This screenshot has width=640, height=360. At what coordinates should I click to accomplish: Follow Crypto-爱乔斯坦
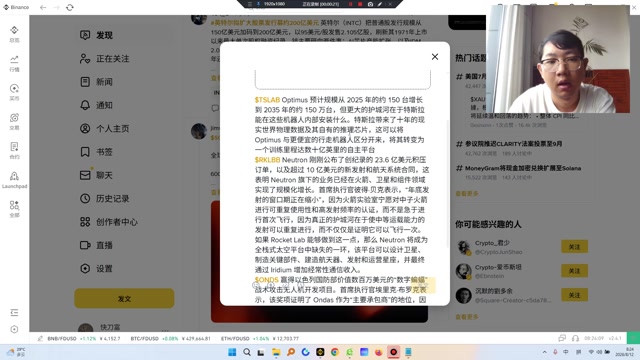(x=574, y=271)
